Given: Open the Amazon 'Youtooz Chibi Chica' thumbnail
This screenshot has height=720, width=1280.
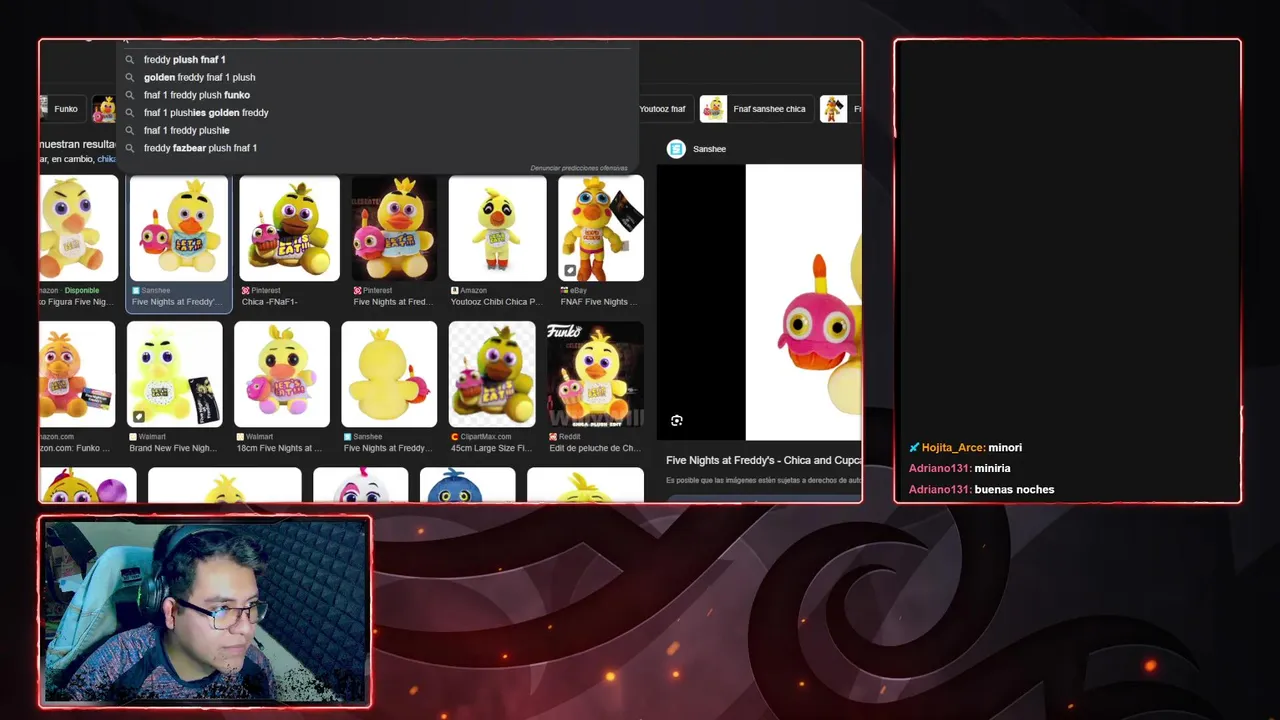Looking at the screenshot, I should pyautogui.click(x=498, y=229).
